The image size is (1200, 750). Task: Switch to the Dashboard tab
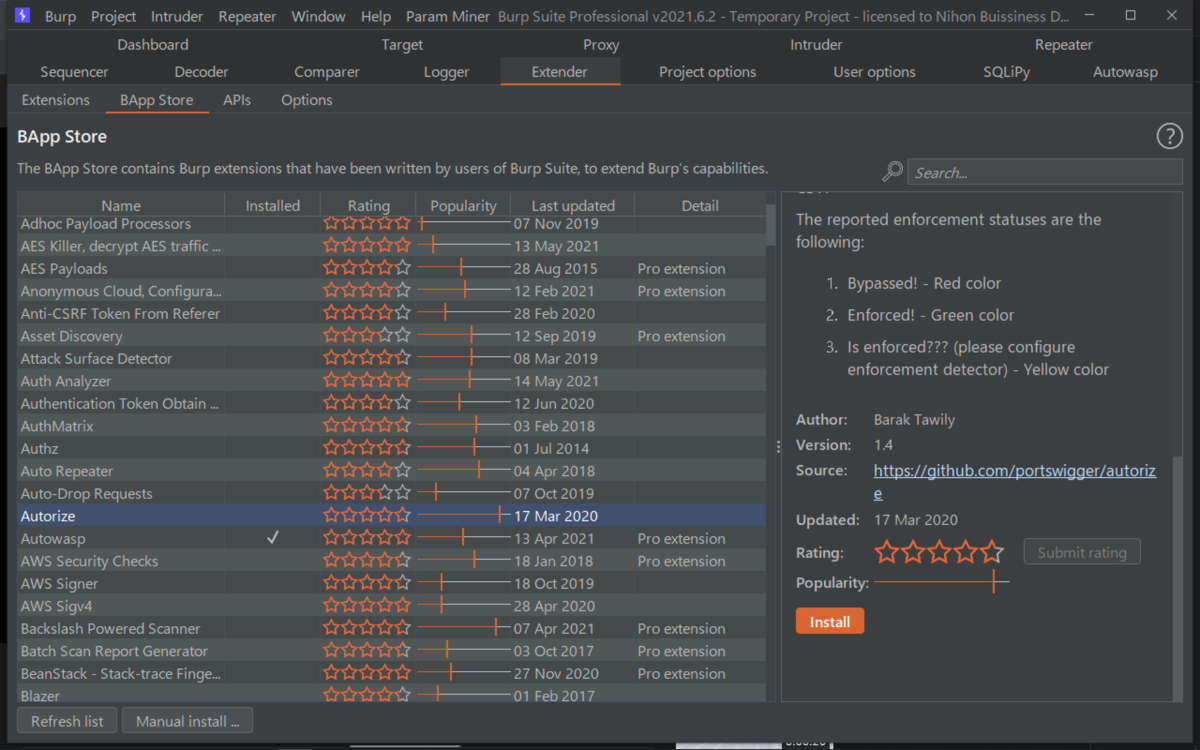tap(152, 45)
